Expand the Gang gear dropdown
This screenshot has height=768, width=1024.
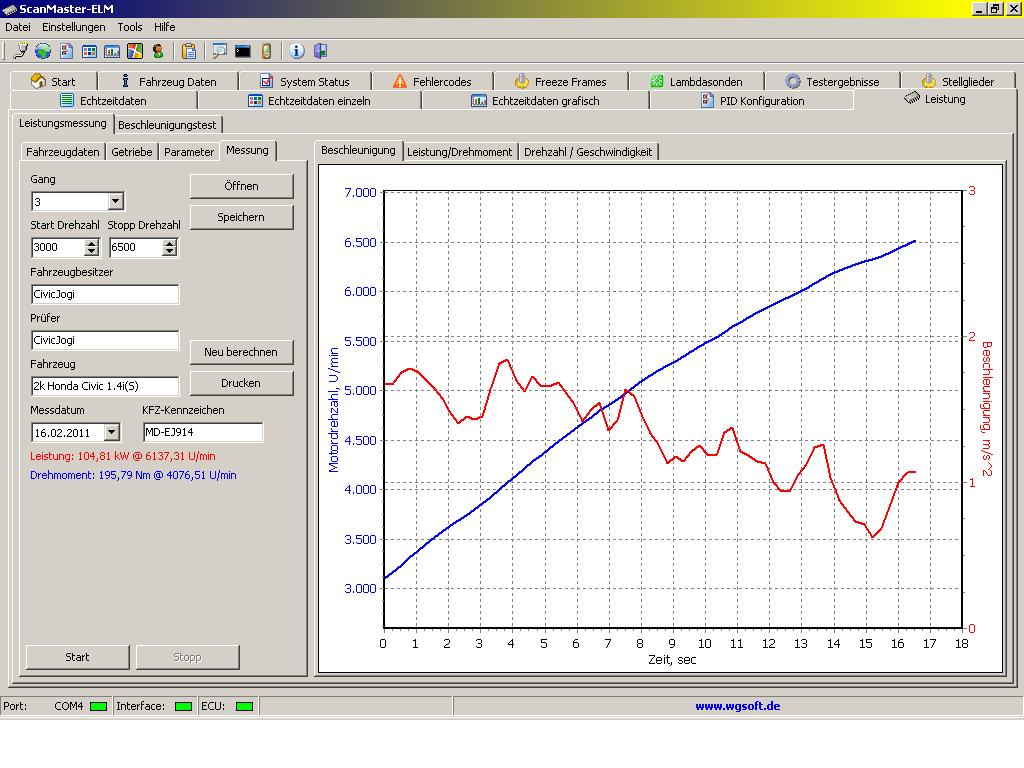click(x=115, y=202)
